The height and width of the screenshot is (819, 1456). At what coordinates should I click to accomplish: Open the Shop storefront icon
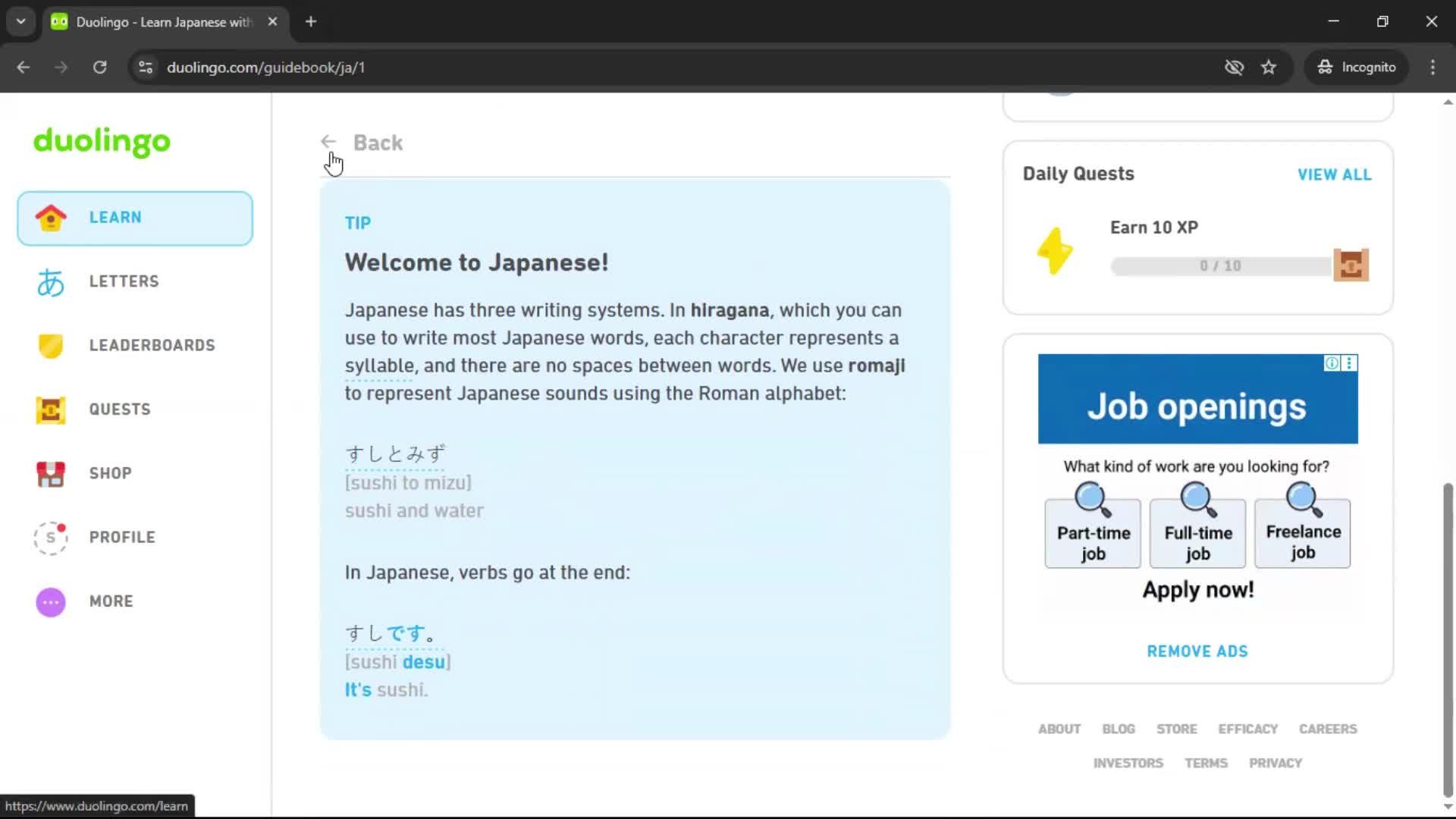click(51, 474)
